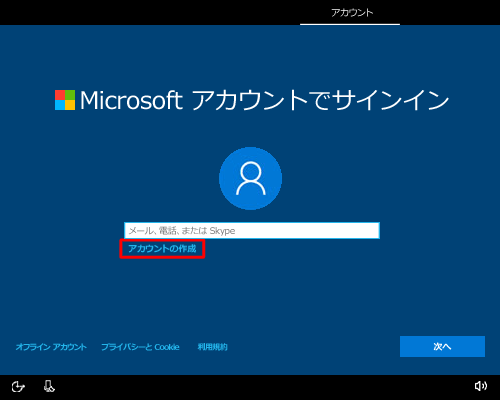Click the Microsoft four-color logo
This screenshot has height=400, width=500.
[x=65, y=100]
